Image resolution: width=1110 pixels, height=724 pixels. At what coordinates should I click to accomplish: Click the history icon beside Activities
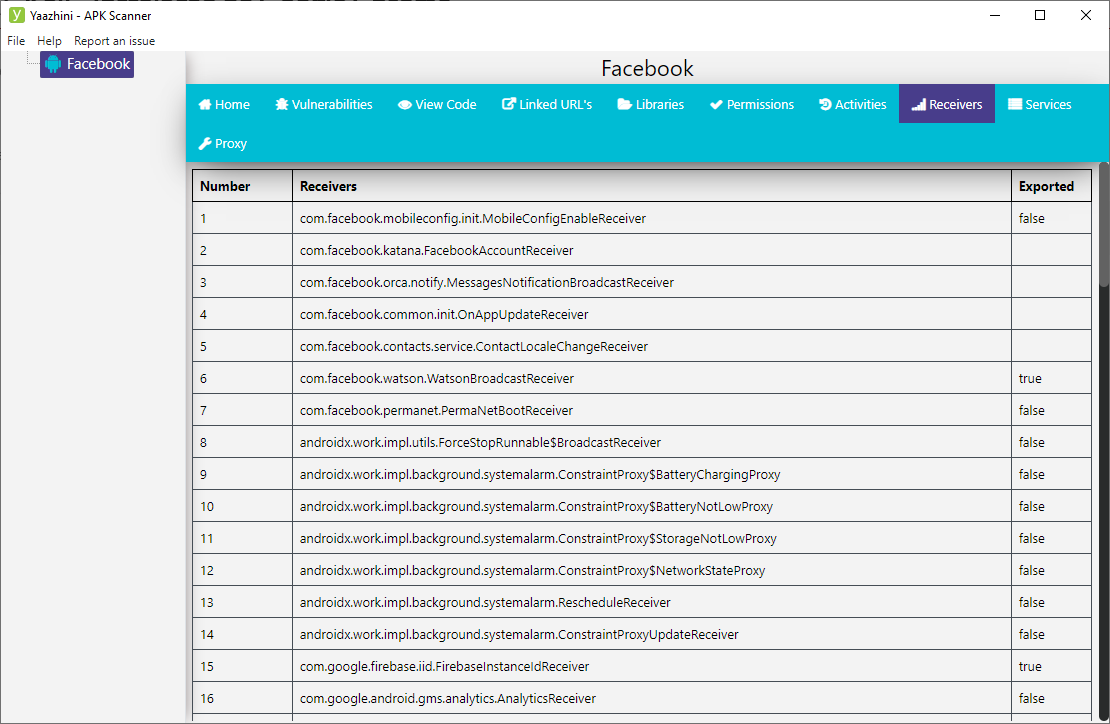(825, 105)
